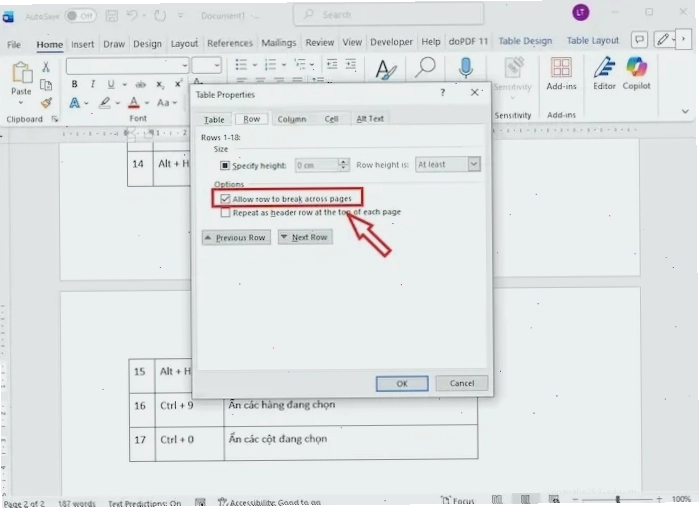Apply Subscript formatting
The height and width of the screenshot is (508, 699).
pyautogui.click(x=160, y=84)
